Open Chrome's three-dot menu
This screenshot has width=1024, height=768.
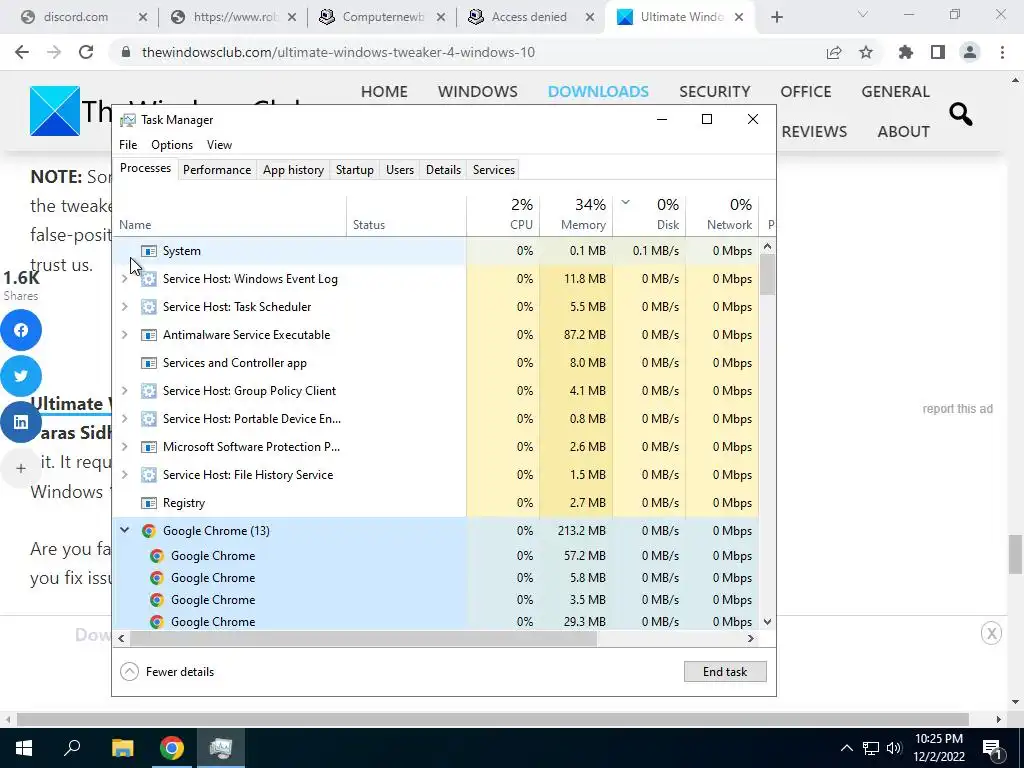1002,52
